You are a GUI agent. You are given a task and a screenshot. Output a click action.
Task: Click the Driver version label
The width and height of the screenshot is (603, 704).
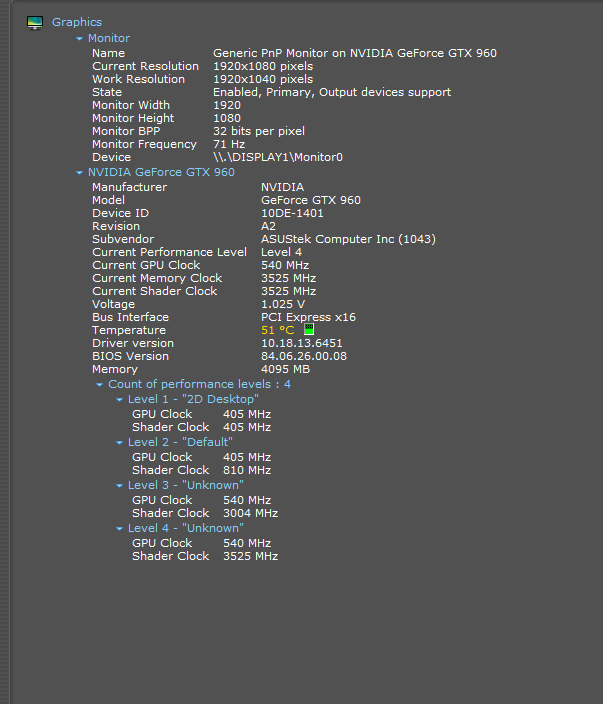(133, 343)
